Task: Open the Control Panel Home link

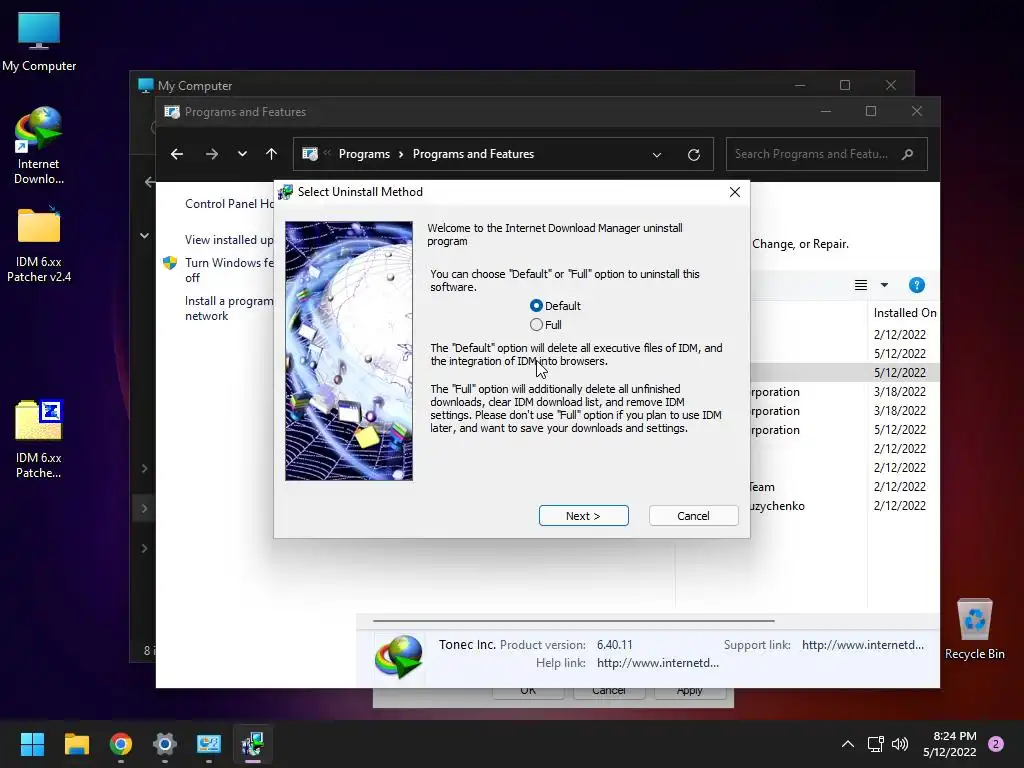Action: tap(229, 204)
